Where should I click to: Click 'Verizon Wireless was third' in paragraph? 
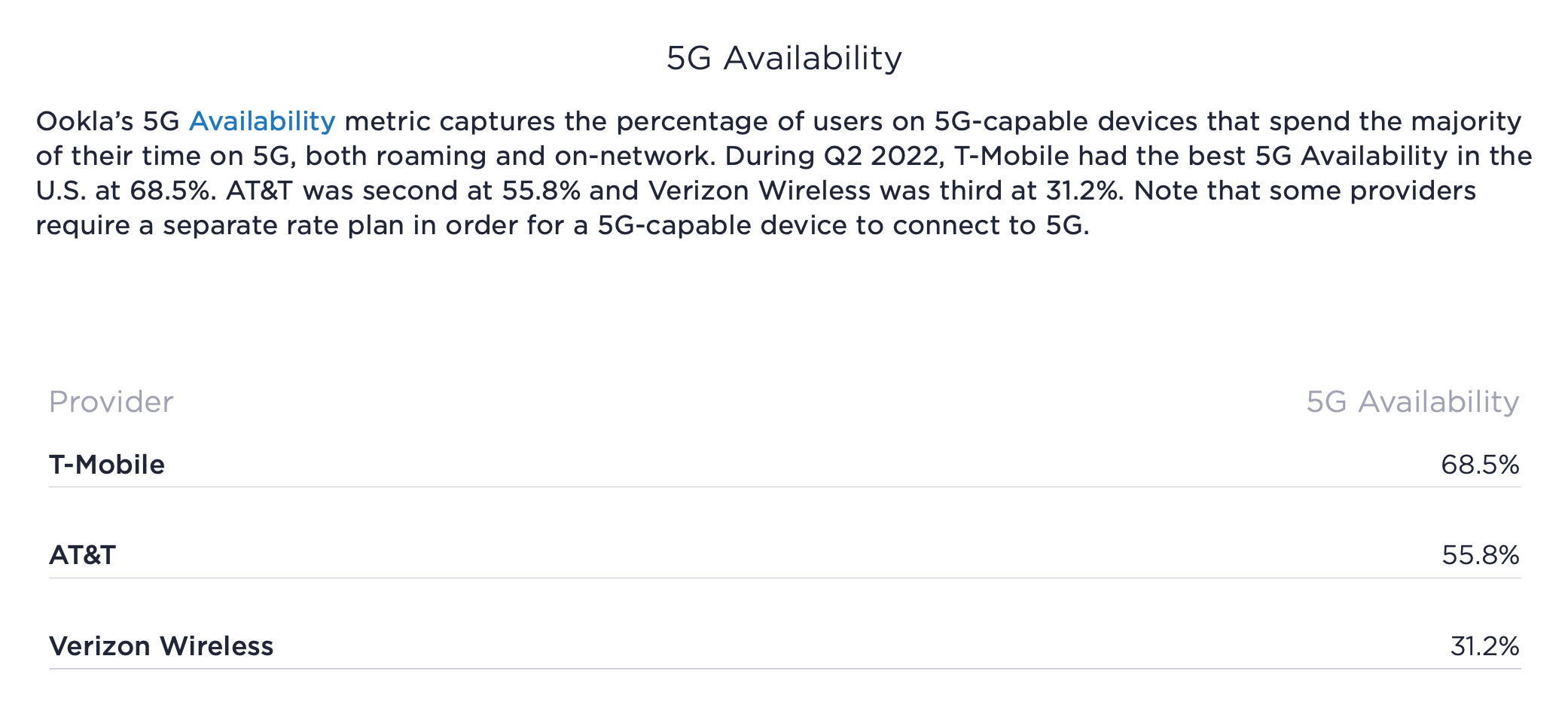(x=828, y=191)
